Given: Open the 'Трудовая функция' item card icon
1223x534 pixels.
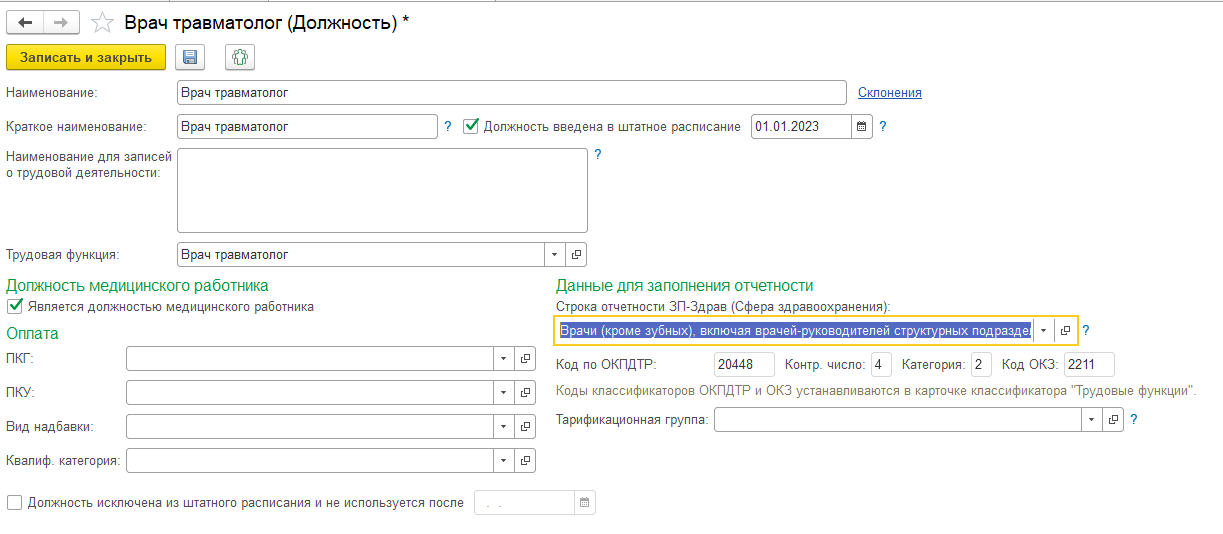Looking at the screenshot, I should click(x=576, y=254).
